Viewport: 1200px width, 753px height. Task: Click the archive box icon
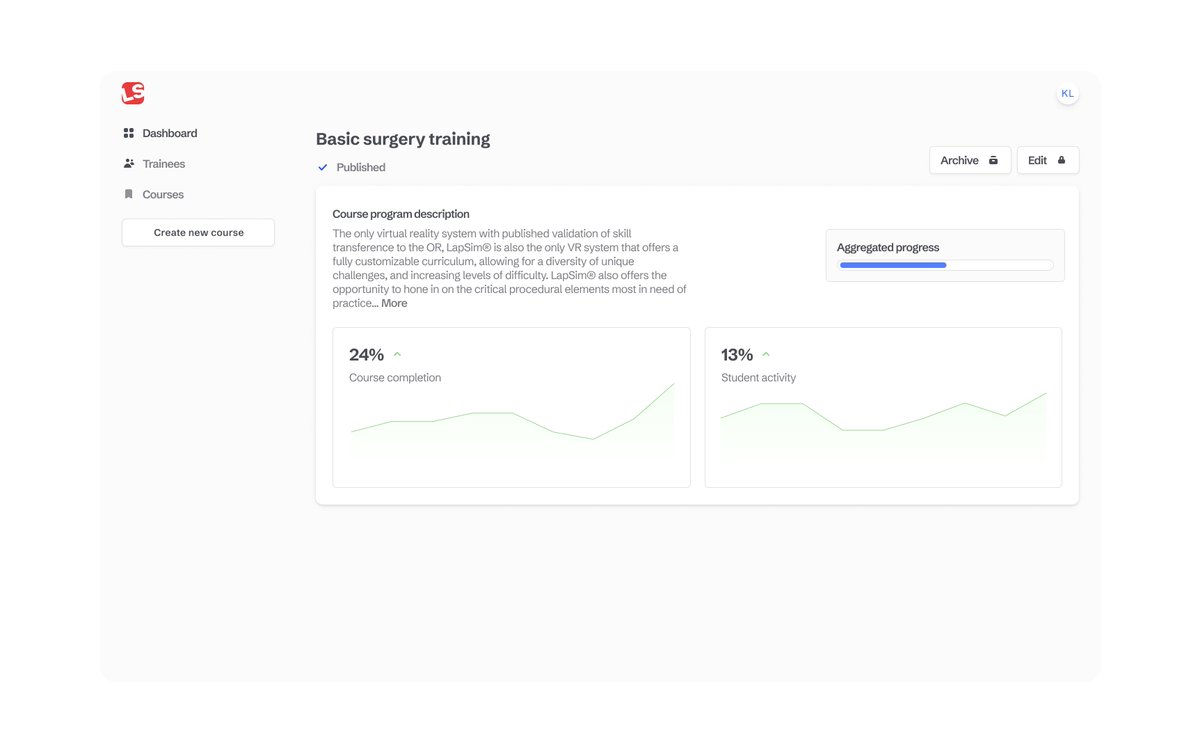click(993, 161)
